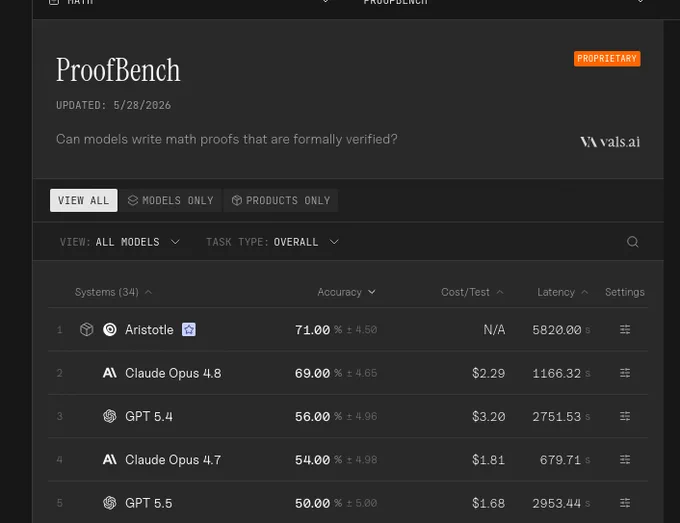The height and width of the screenshot is (523, 680).
Task: Open the View: All Models dropdown
Action: point(120,242)
